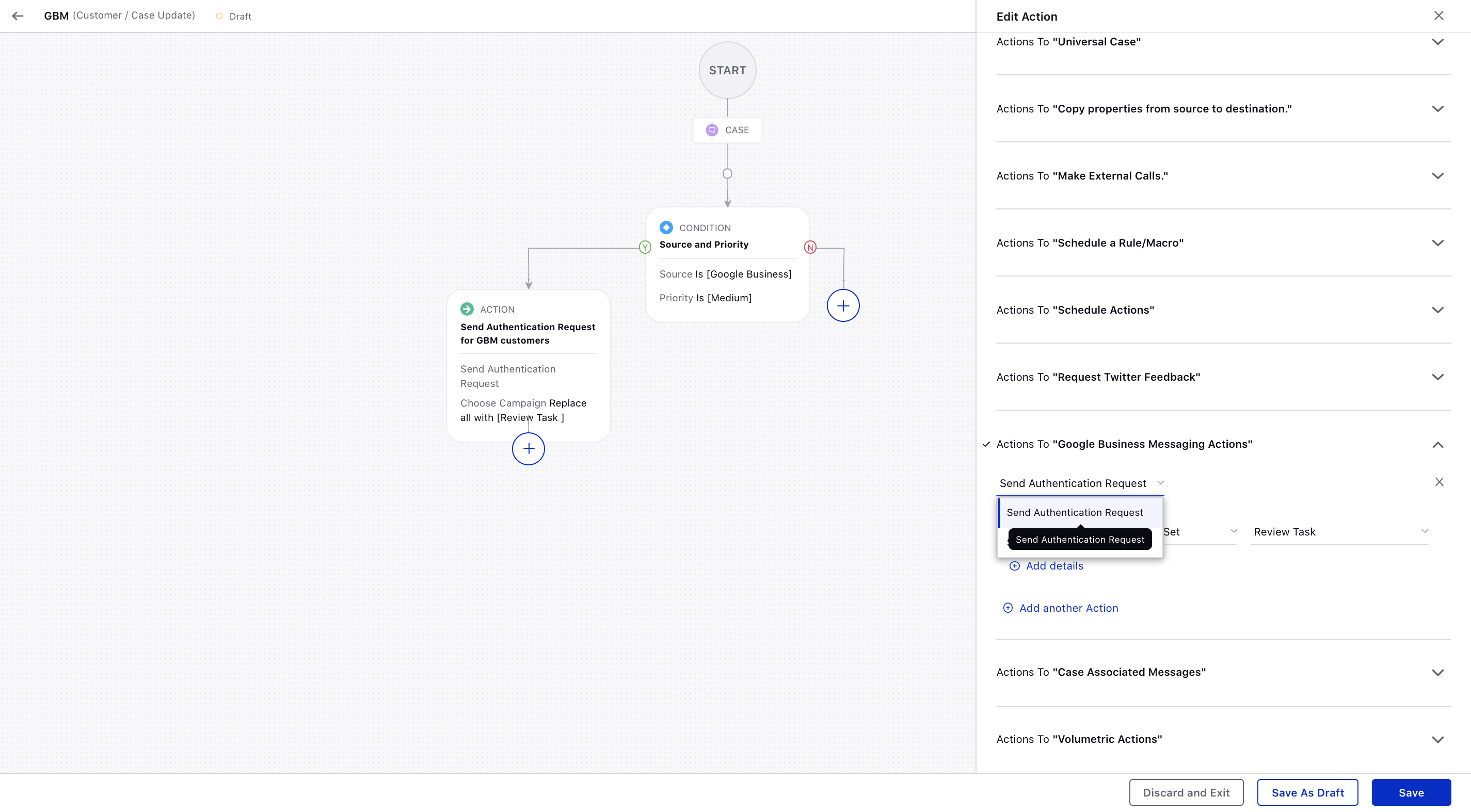Image resolution: width=1471 pixels, height=812 pixels.
Task: Click the START node icon
Action: [x=727, y=70]
